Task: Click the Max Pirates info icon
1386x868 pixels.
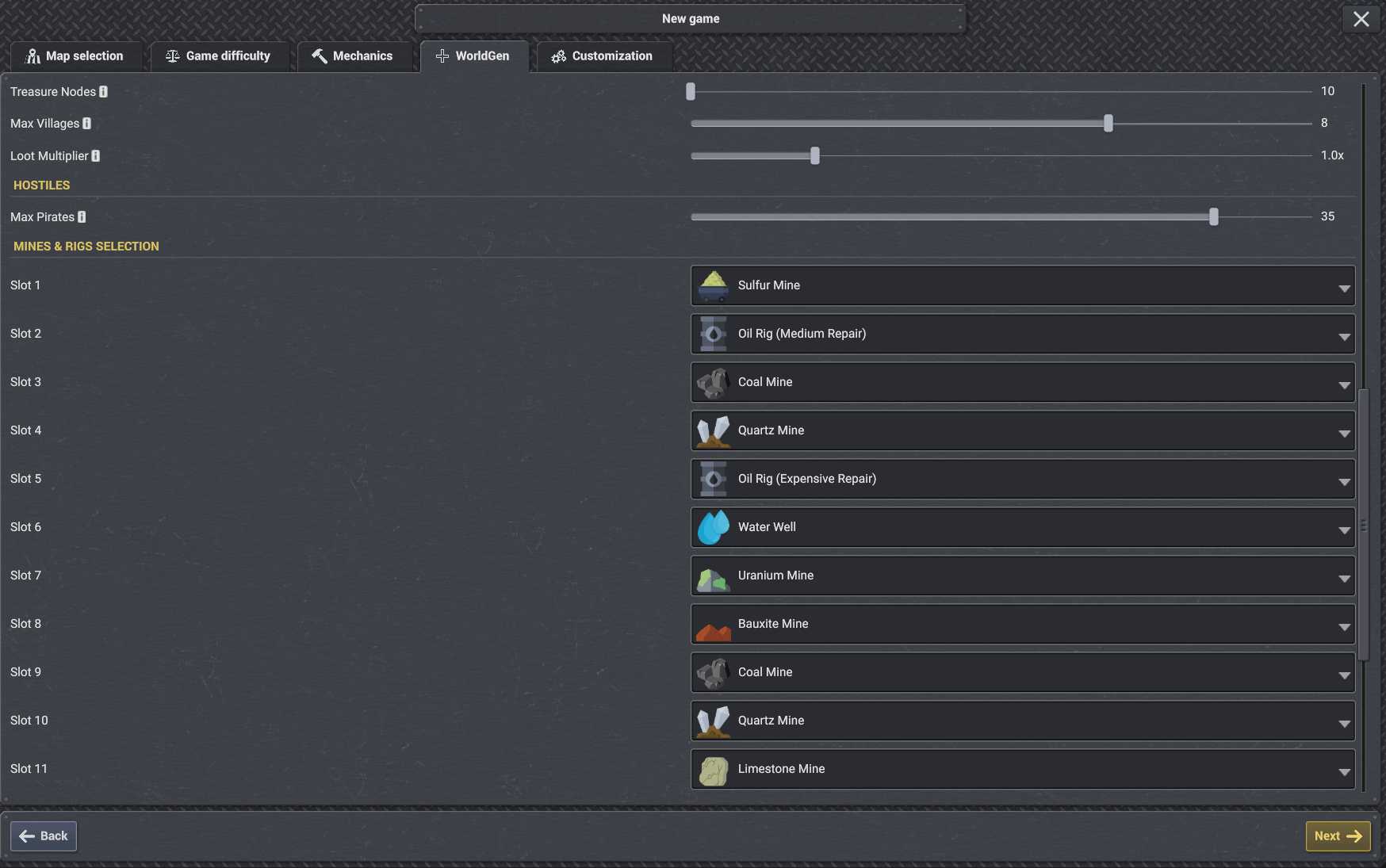Action: coord(82,217)
